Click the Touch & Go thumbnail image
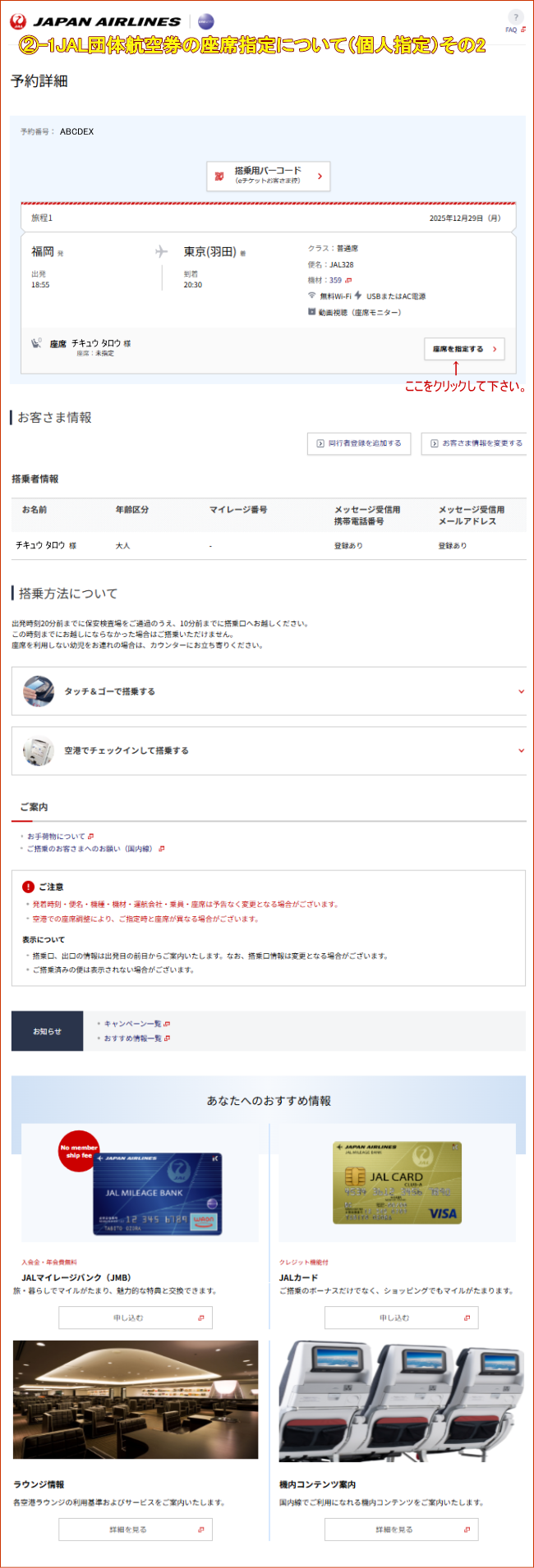The width and height of the screenshot is (534, 1568). 39,691
